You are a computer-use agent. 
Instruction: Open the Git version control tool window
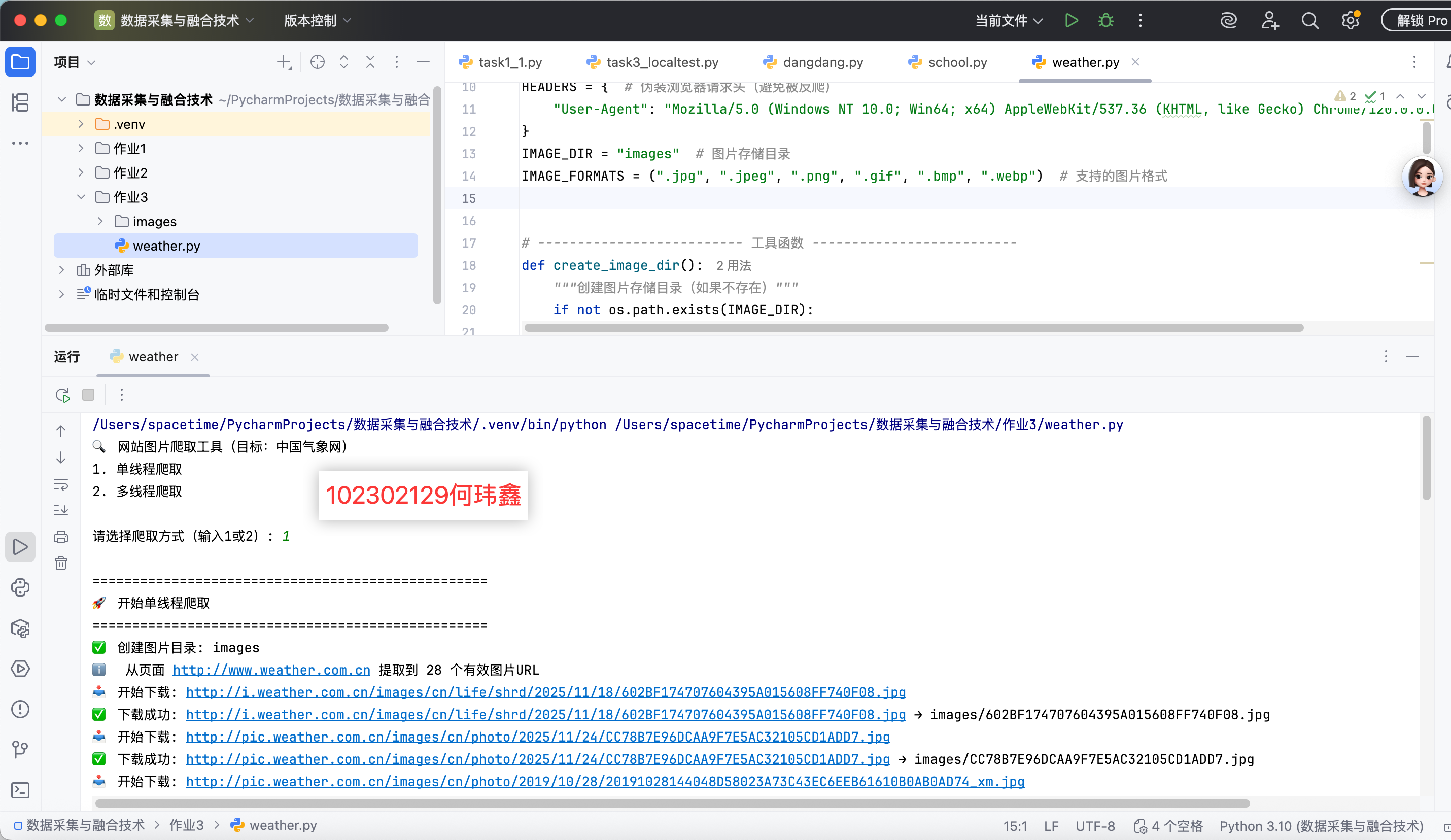[x=20, y=749]
